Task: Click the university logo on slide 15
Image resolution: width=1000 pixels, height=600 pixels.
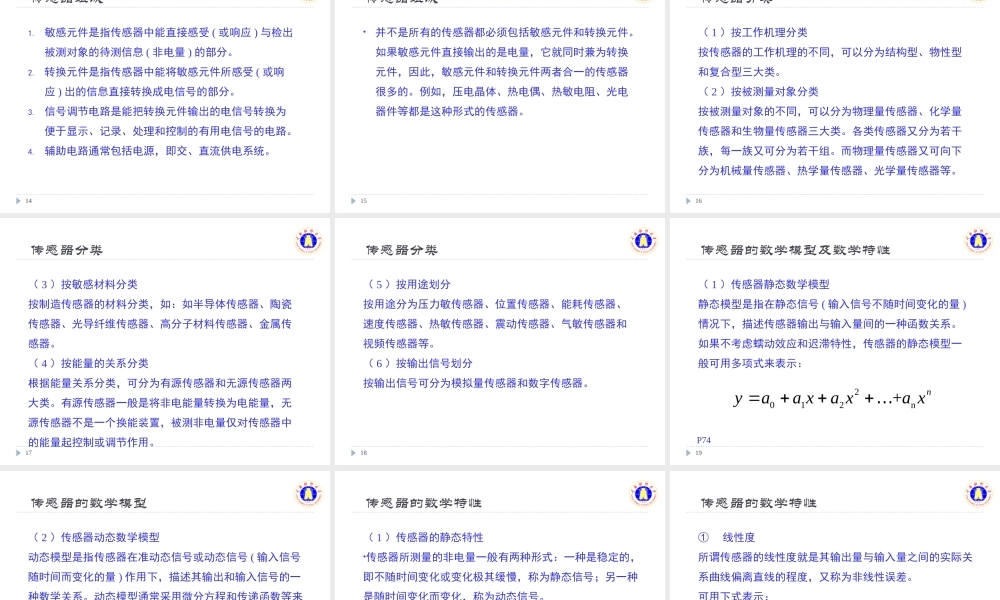Action: (643, 2)
